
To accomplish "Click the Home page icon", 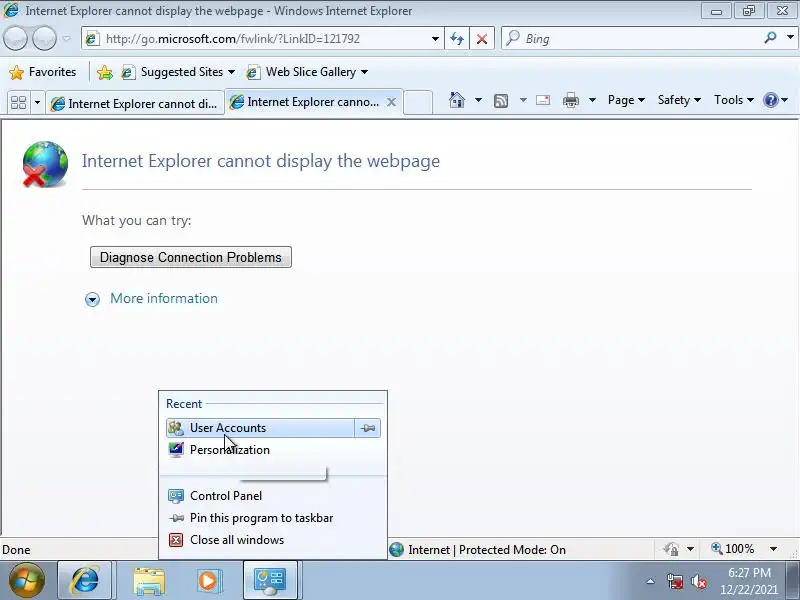I will (457, 100).
